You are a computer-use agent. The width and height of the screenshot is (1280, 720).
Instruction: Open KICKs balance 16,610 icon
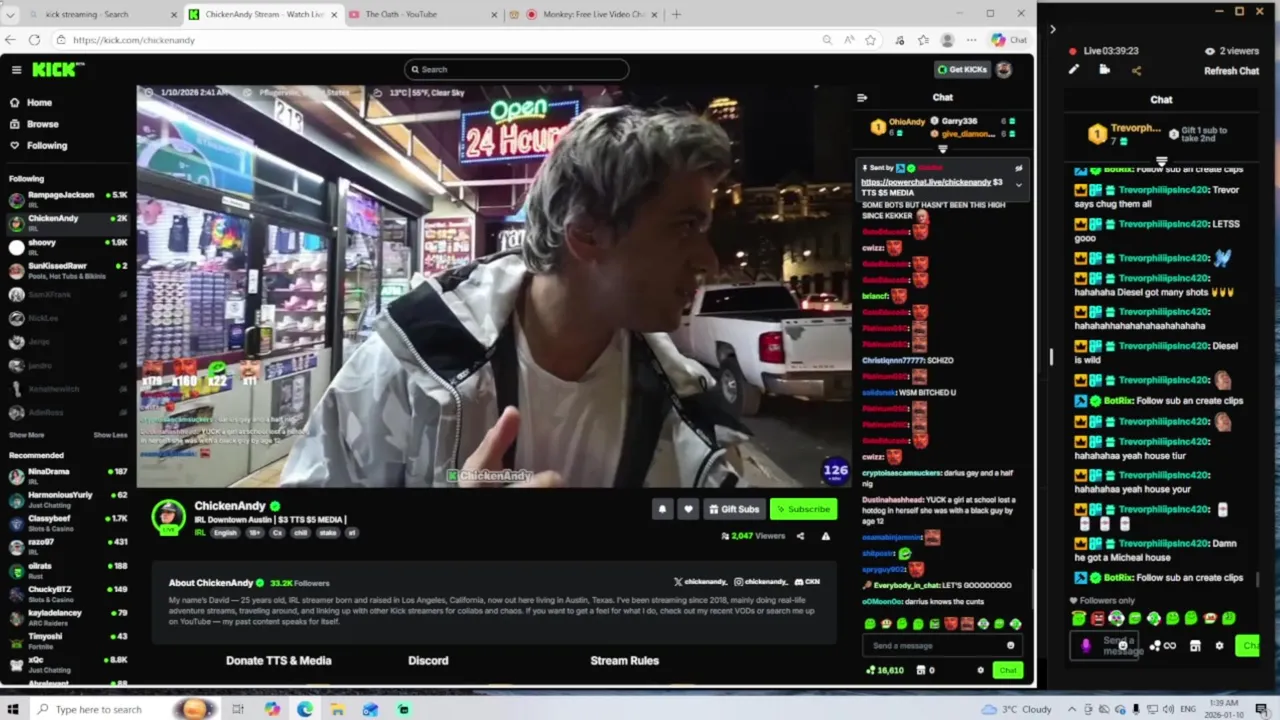[885, 670]
